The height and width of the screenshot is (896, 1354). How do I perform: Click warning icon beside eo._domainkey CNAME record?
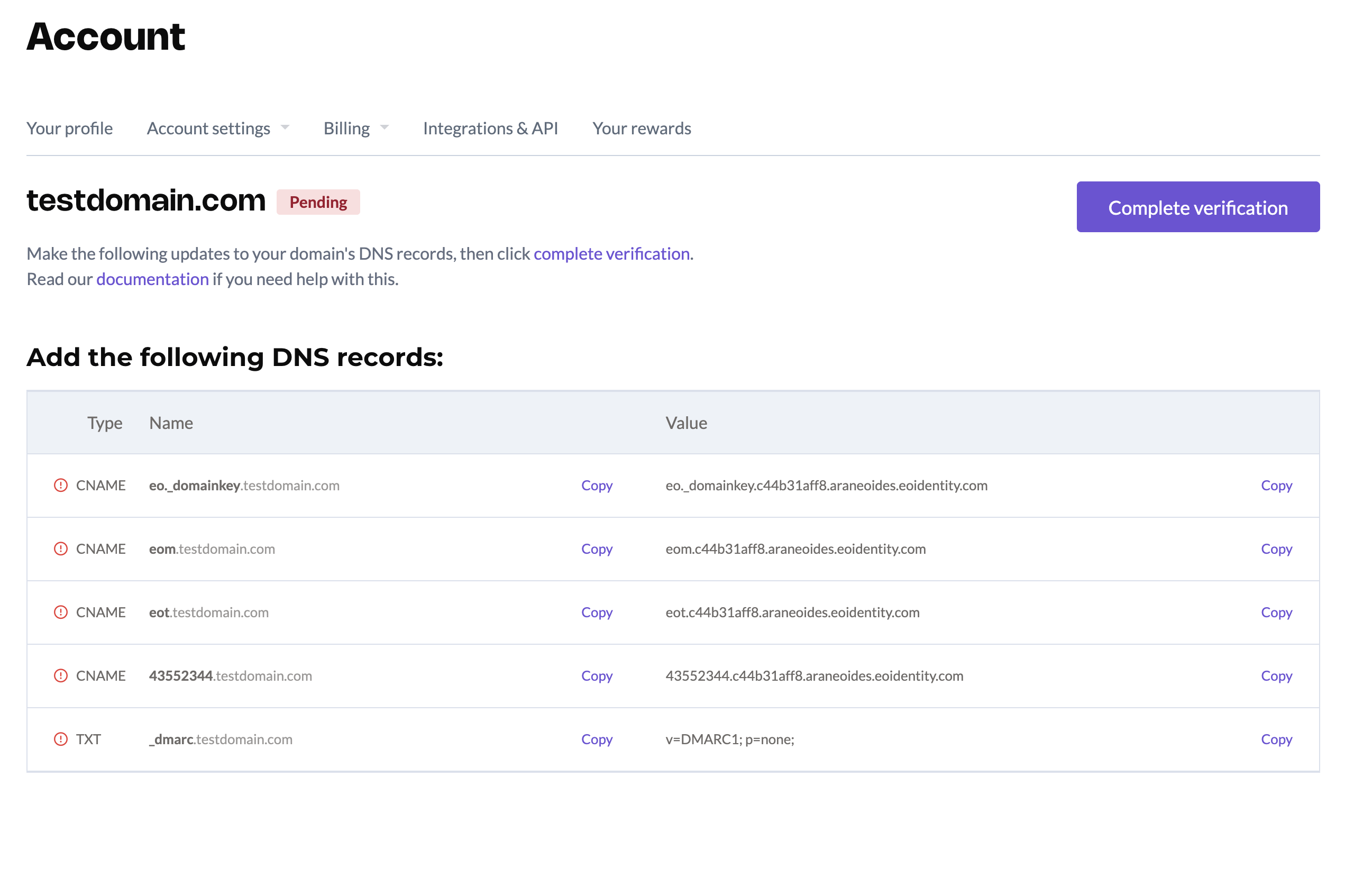60,485
